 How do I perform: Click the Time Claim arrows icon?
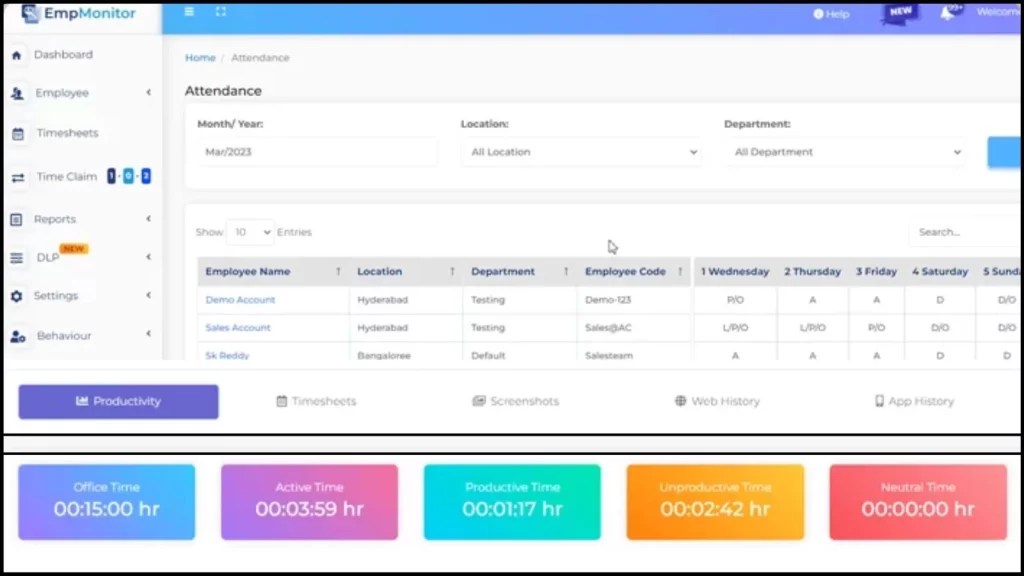pos(18,178)
